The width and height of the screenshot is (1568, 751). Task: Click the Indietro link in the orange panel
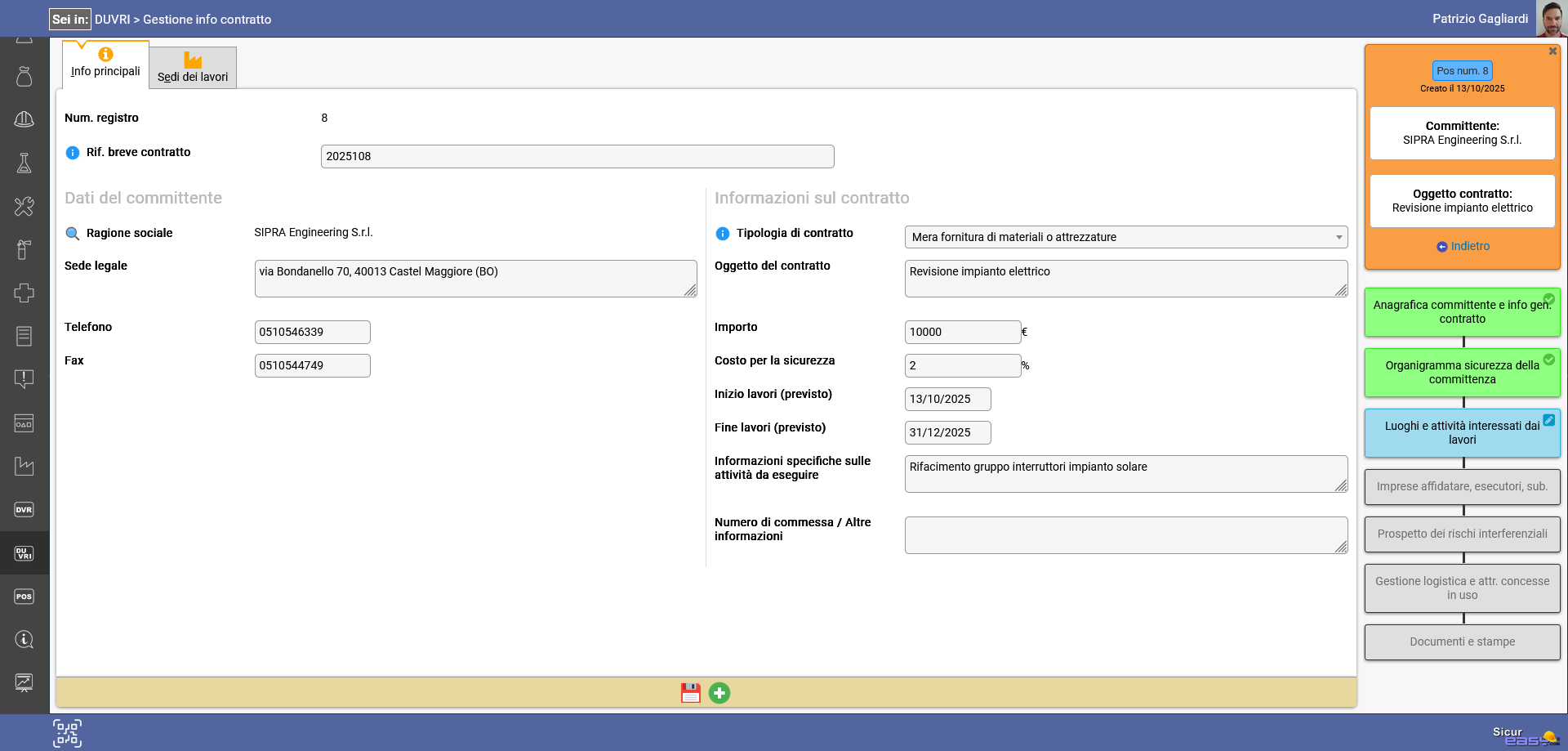click(x=1462, y=246)
